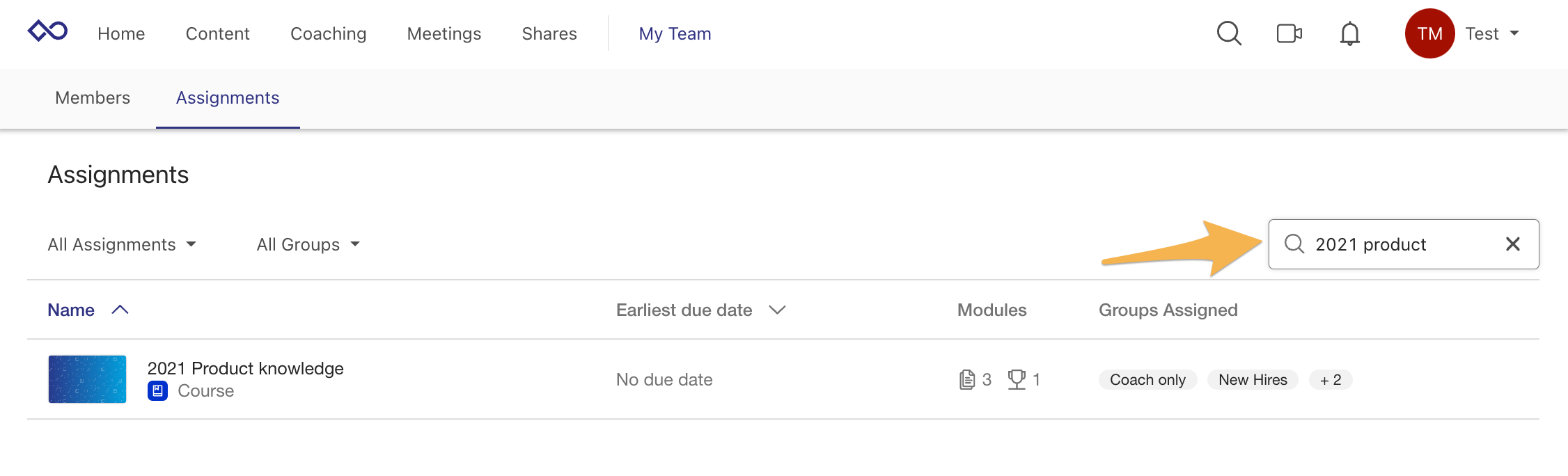
Task: Clear the search with the X icon
Action: point(1512,244)
